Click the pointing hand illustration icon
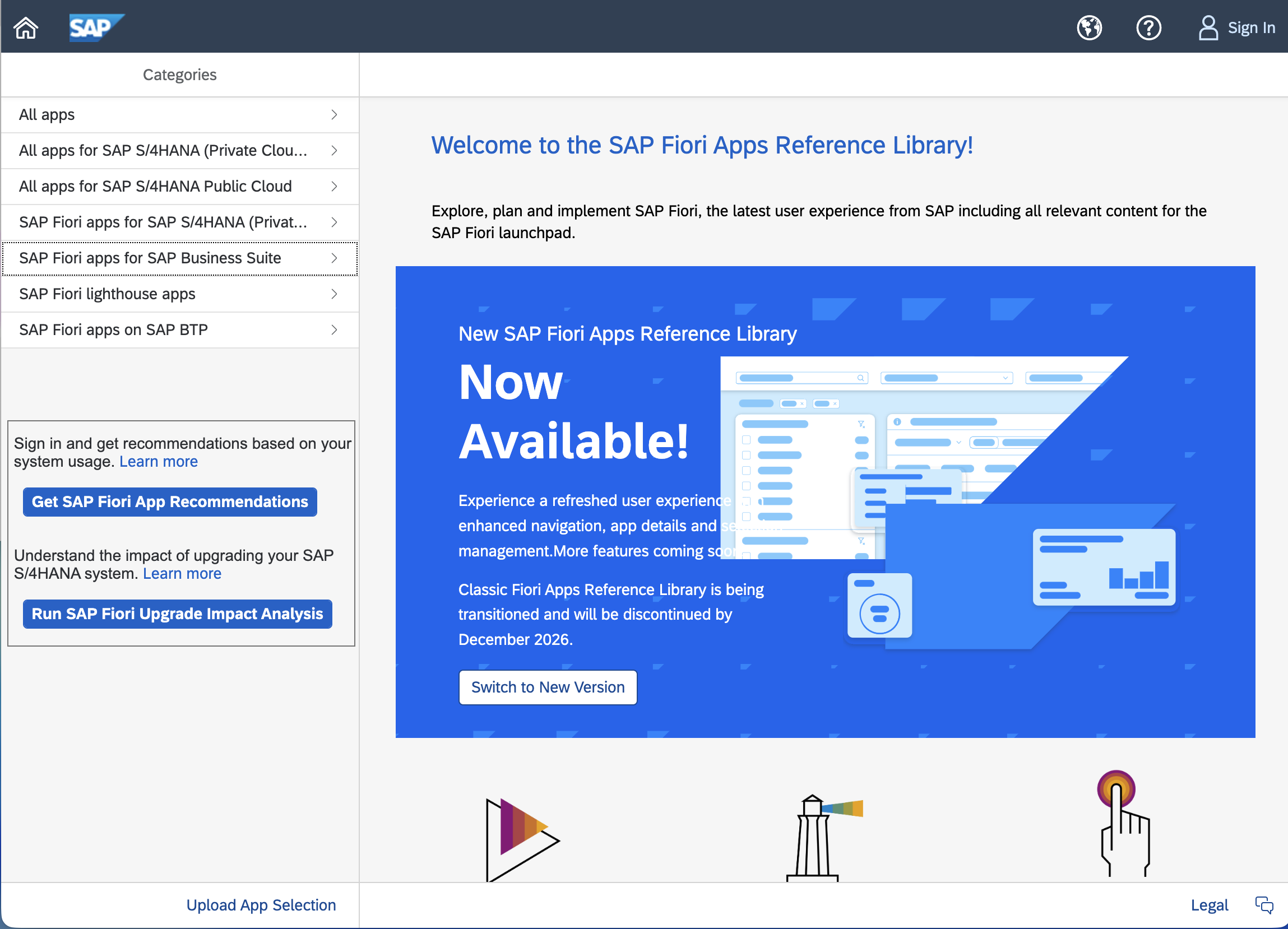1288x929 pixels. pos(1124,823)
